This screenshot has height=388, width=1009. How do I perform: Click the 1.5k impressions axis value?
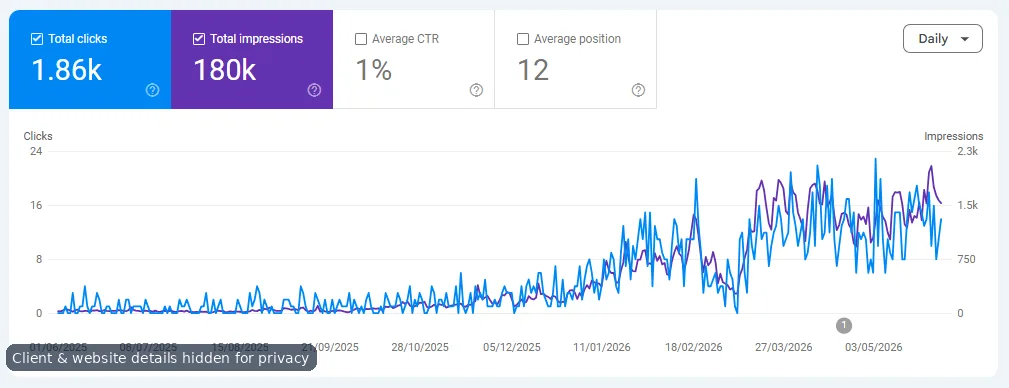point(968,205)
